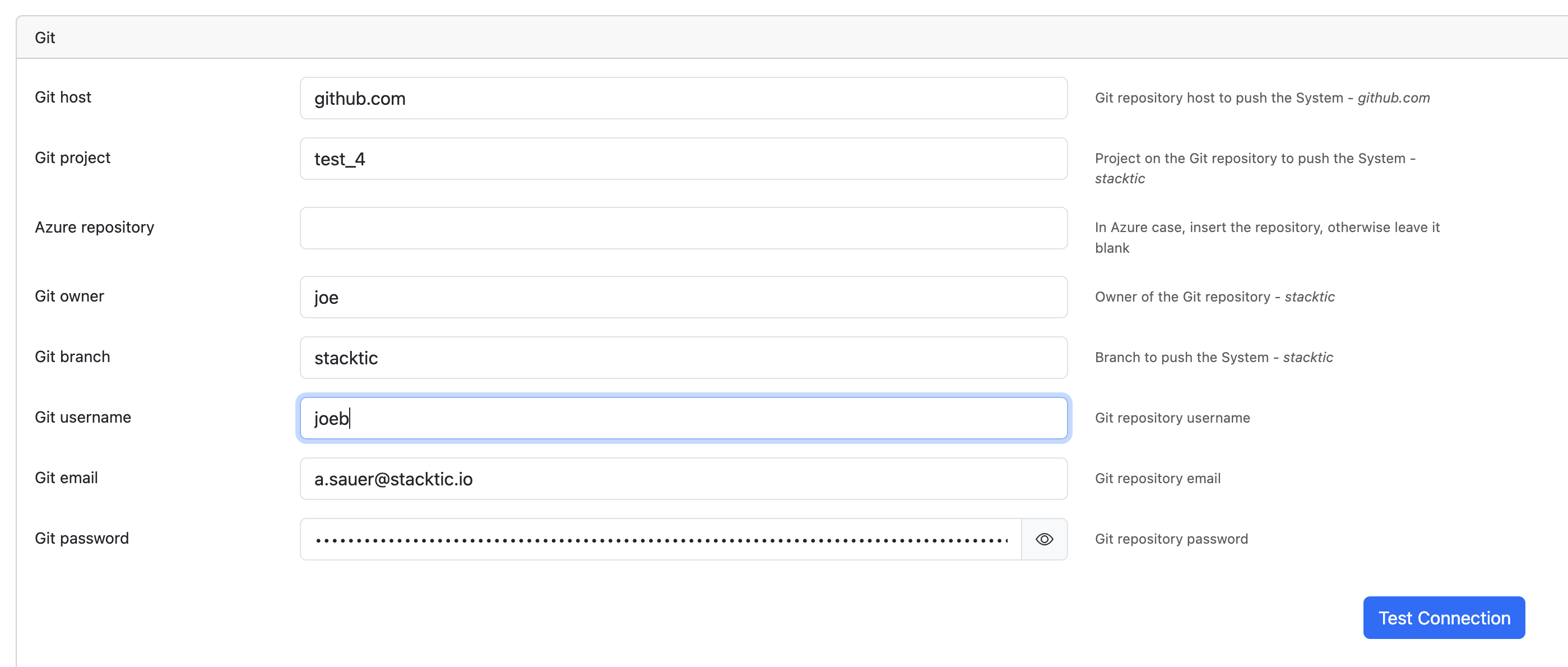
Task: Select the Git email input field
Action: (683, 479)
